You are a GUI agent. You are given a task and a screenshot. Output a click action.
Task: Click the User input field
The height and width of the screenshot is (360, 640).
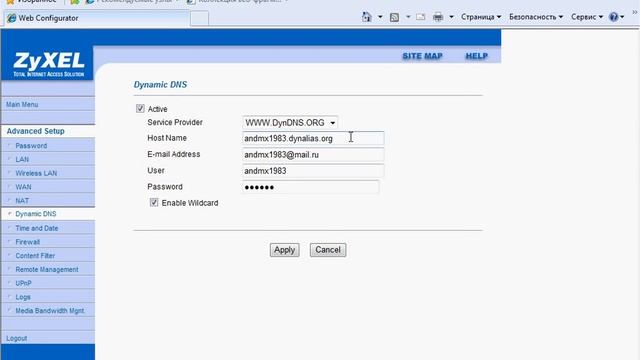[x=313, y=171]
